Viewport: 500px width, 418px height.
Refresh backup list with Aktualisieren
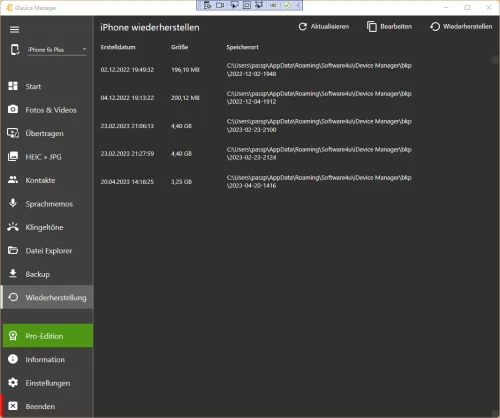click(x=324, y=27)
